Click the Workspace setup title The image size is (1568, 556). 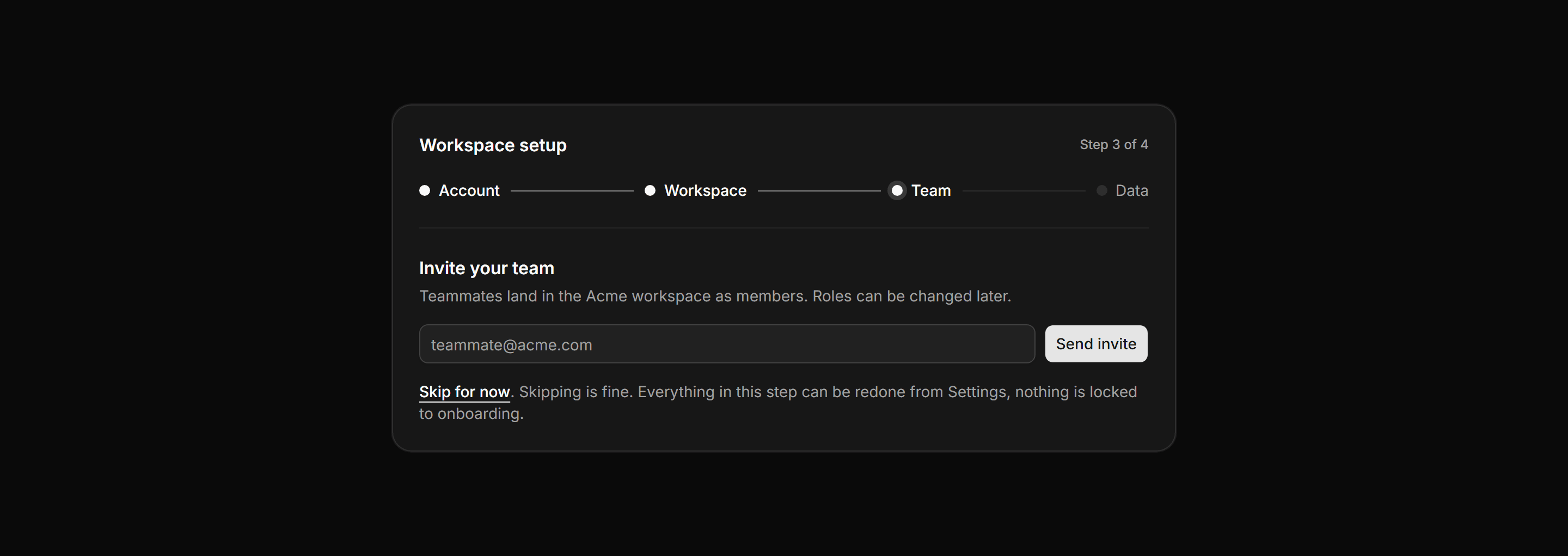click(x=493, y=145)
